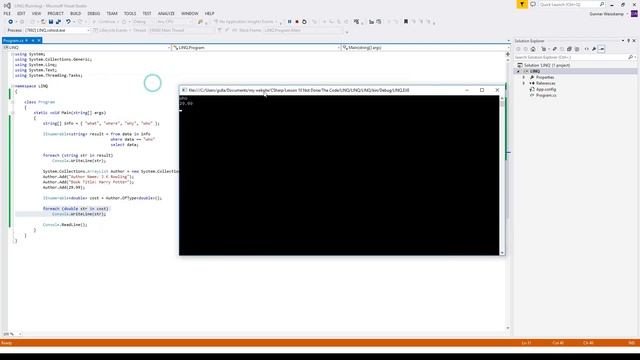Image resolution: width=640 pixels, height=360 pixels.
Task: Open the Process dropdown showing LINQ.vshost.exe
Action: tap(57, 30)
